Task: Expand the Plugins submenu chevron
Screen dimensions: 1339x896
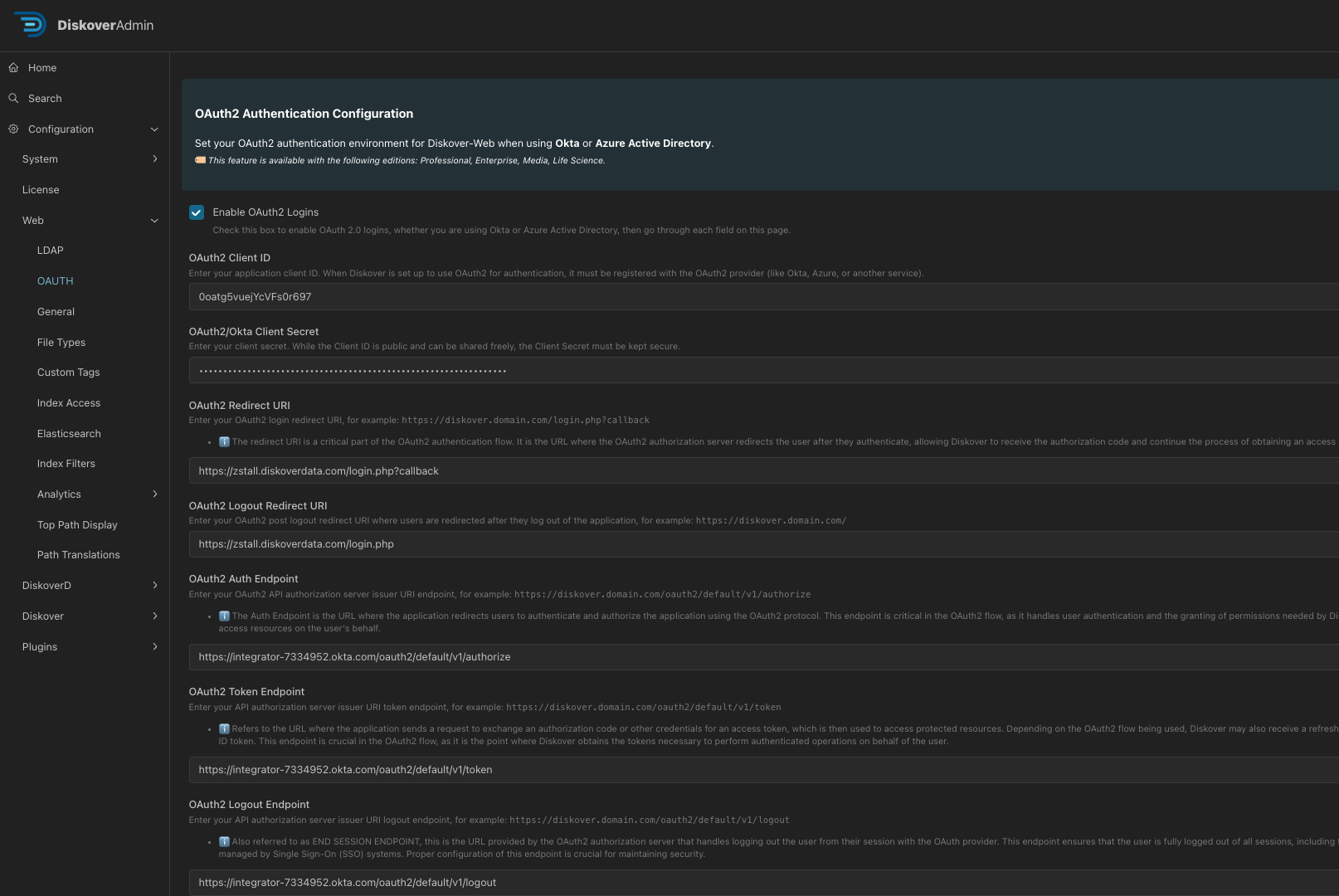Action: tap(155, 646)
